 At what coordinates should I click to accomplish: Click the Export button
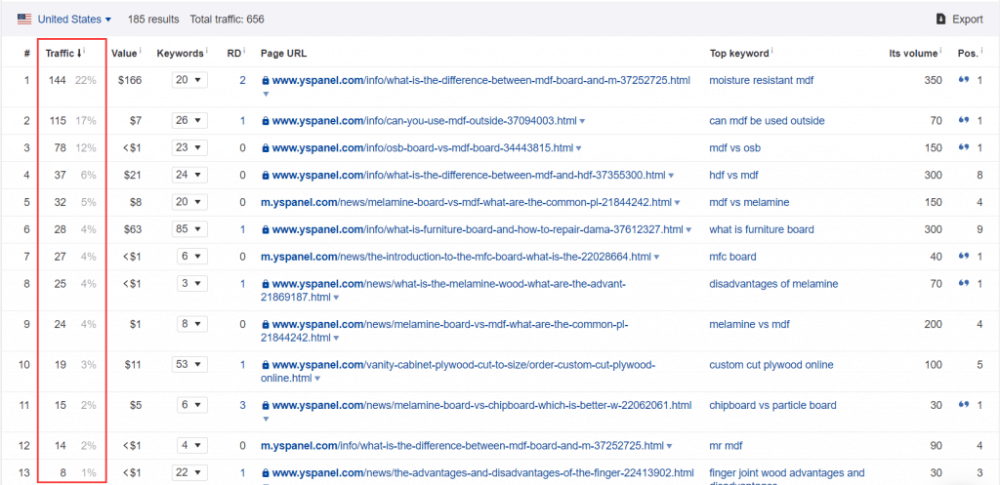click(x=959, y=19)
